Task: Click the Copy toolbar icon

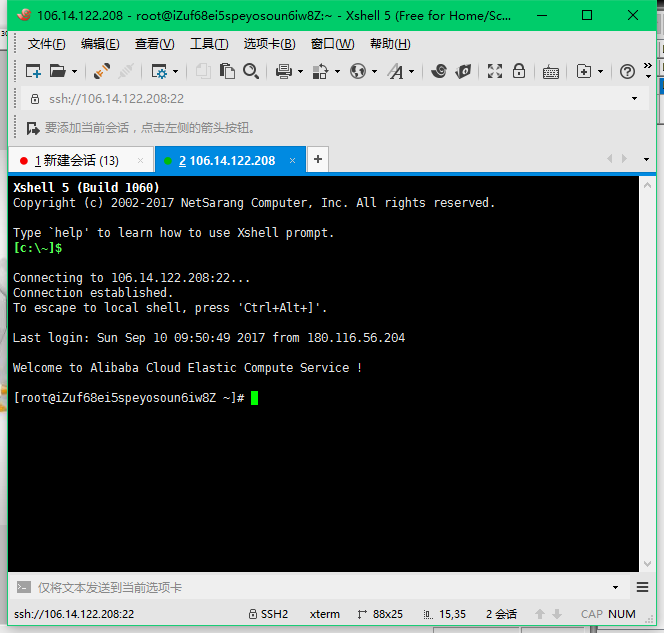Action: click(203, 71)
